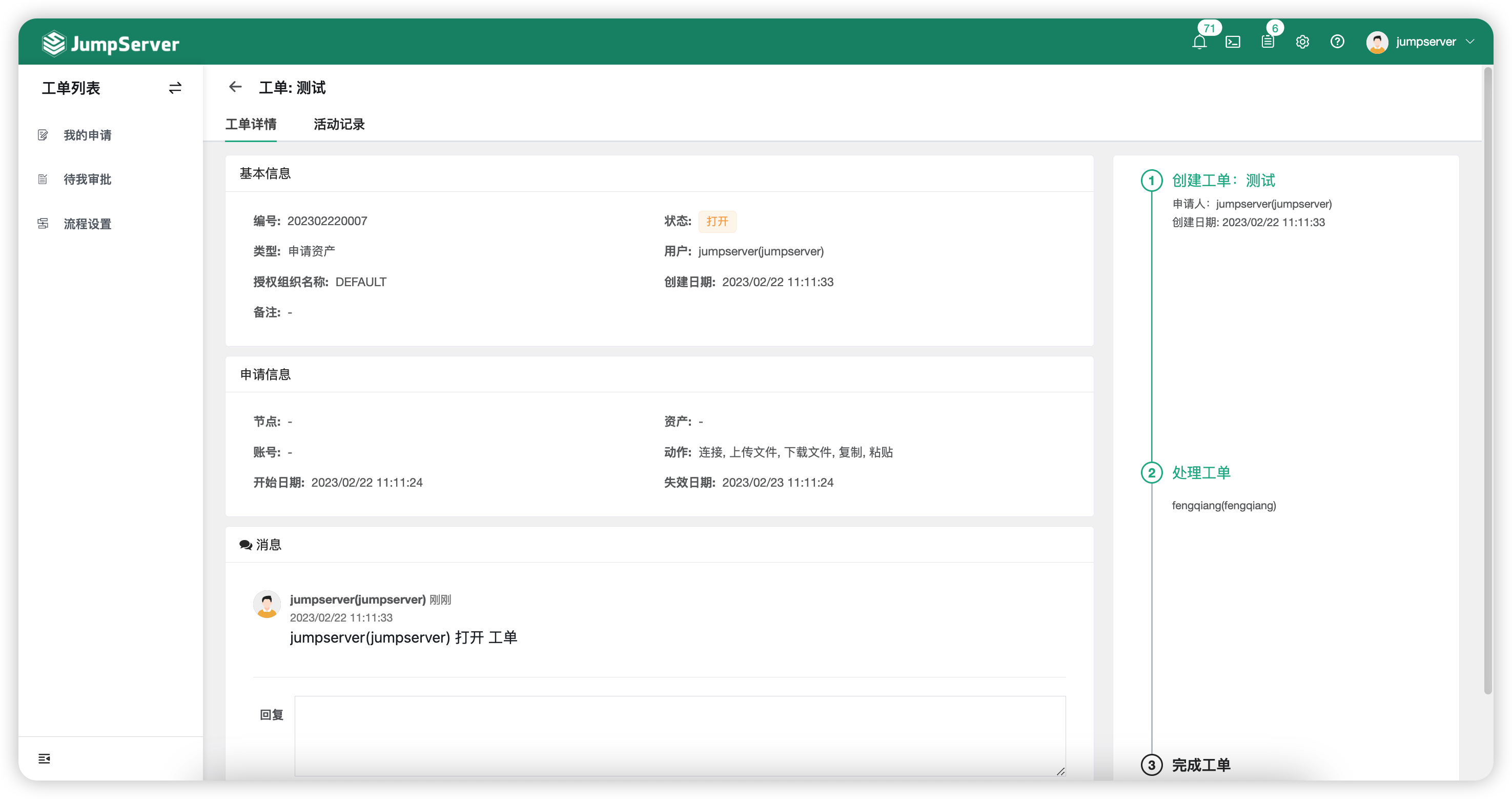Click the view switch arrows beside 工单列表
The height and width of the screenshot is (799, 1512).
point(175,88)
